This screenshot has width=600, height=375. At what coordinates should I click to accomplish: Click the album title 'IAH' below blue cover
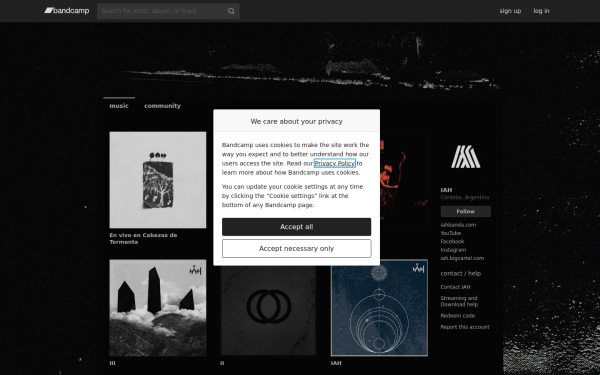pyautogui.click(x=336, y=363)
